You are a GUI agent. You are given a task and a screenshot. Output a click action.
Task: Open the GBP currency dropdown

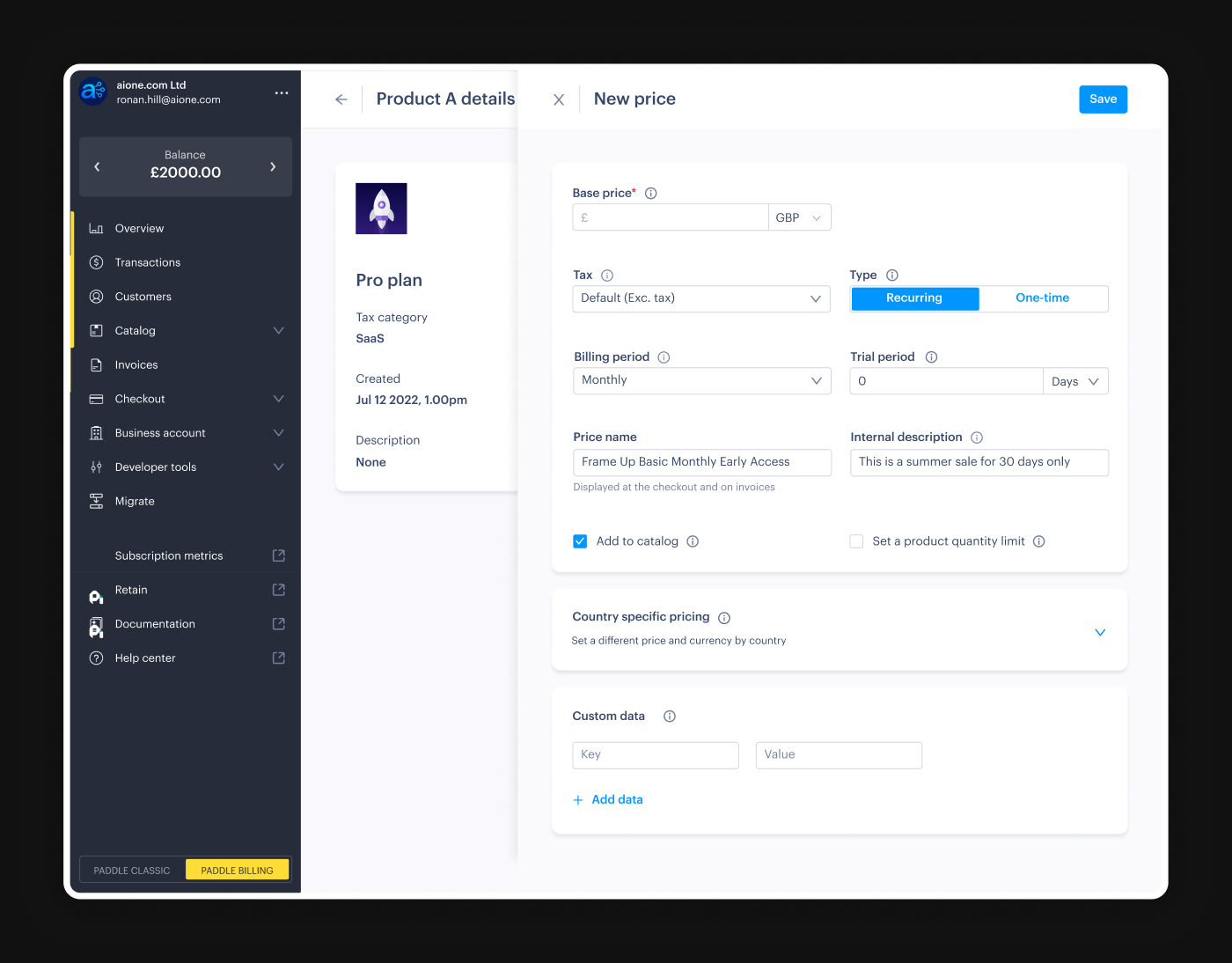[x=799, y=217]
